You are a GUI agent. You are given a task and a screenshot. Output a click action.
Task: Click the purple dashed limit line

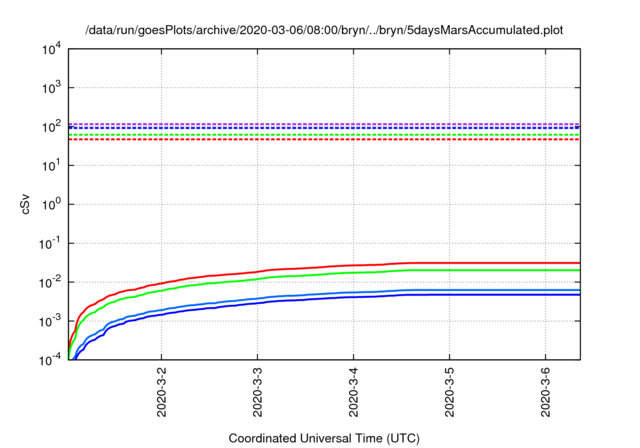[x=324, y=124]
